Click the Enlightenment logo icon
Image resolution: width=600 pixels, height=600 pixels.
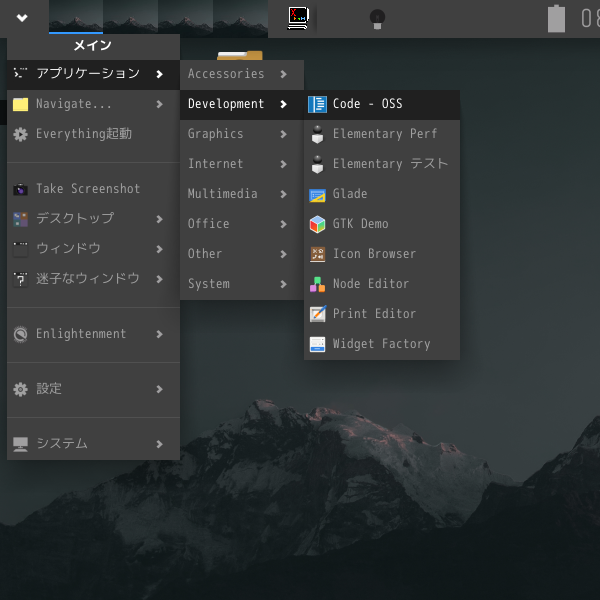[x=20, y=334]
